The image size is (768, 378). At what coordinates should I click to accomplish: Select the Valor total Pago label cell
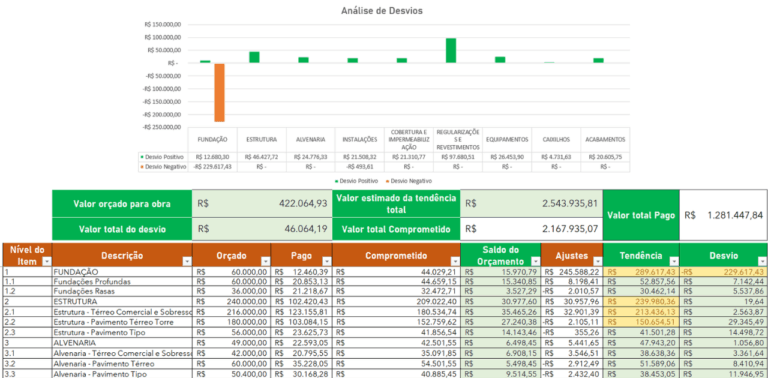tap(641, 215)
